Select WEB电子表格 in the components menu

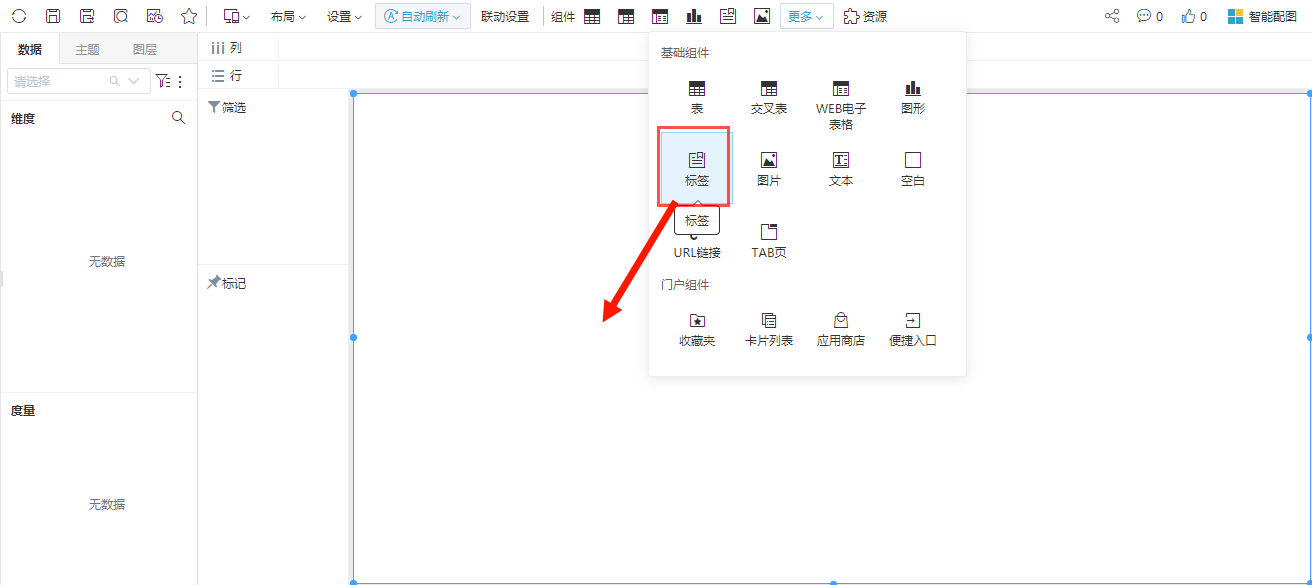pyautogui.click(x=841, y=104)
